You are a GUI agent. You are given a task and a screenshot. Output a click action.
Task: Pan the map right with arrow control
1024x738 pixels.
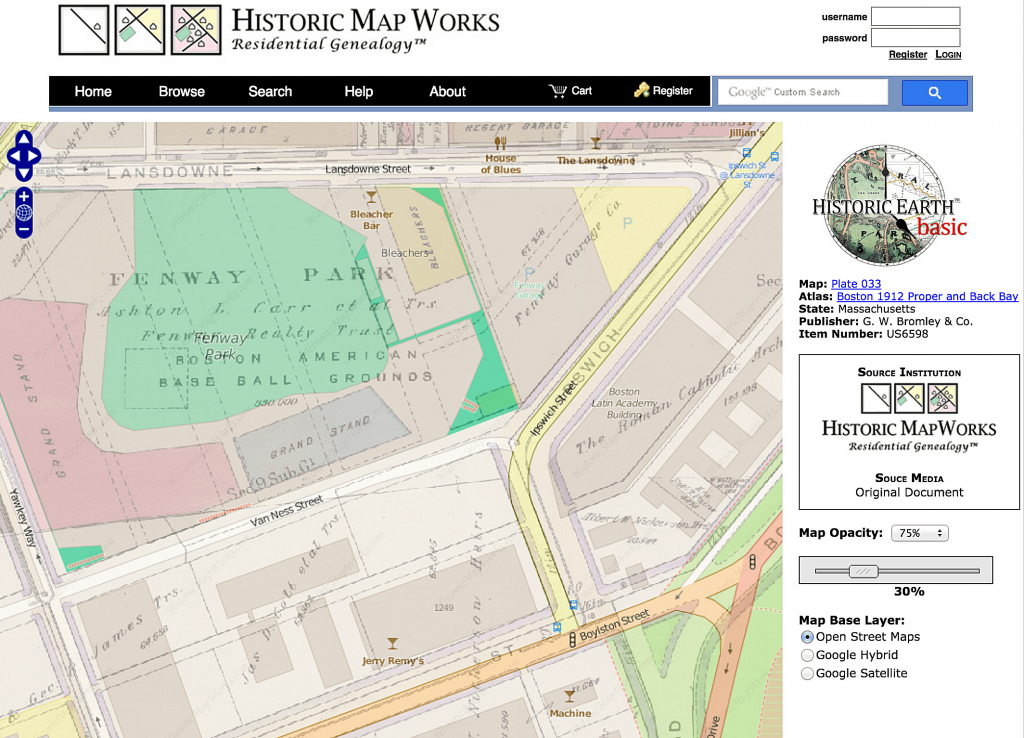(35, 156)
